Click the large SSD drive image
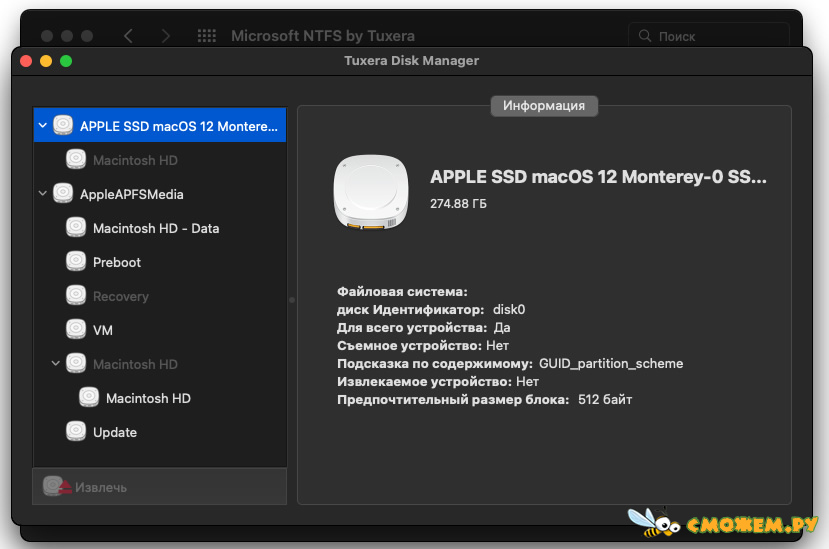Image resolution: width=829 pixels, height=549 pixels. (371, 192)
